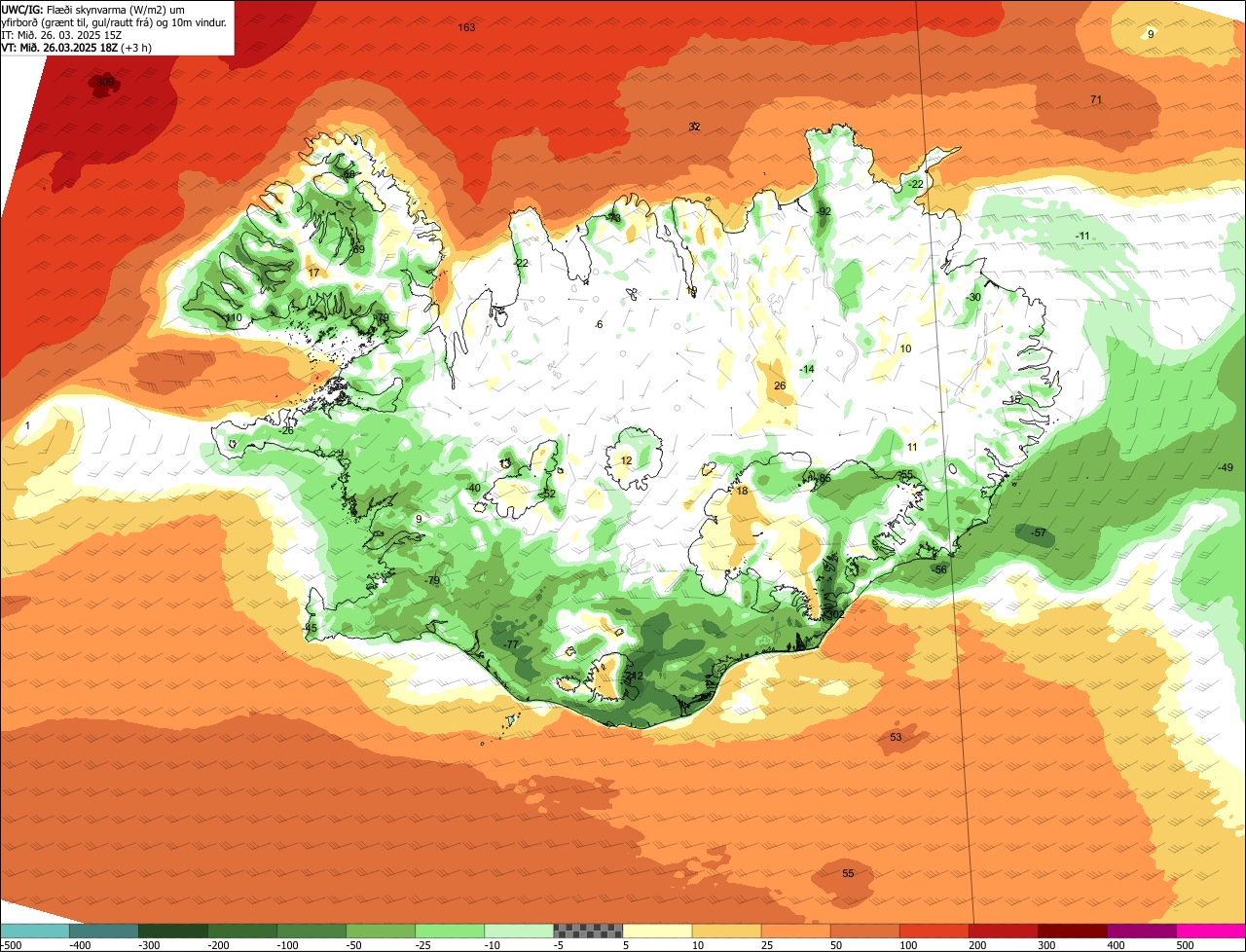Click the '12' value in the central area
Image resolution: width=1246 pixels, height=952 pixels.
point(626,460)
